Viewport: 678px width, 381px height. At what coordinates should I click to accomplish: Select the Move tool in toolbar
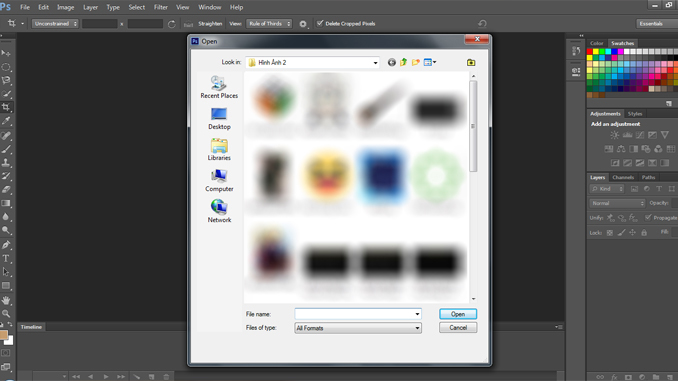(6, 53)
